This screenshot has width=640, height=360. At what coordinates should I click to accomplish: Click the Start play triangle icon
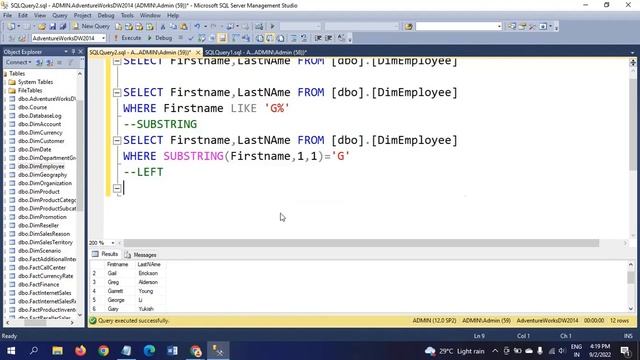pyautogui.click(x=272, y=27)
